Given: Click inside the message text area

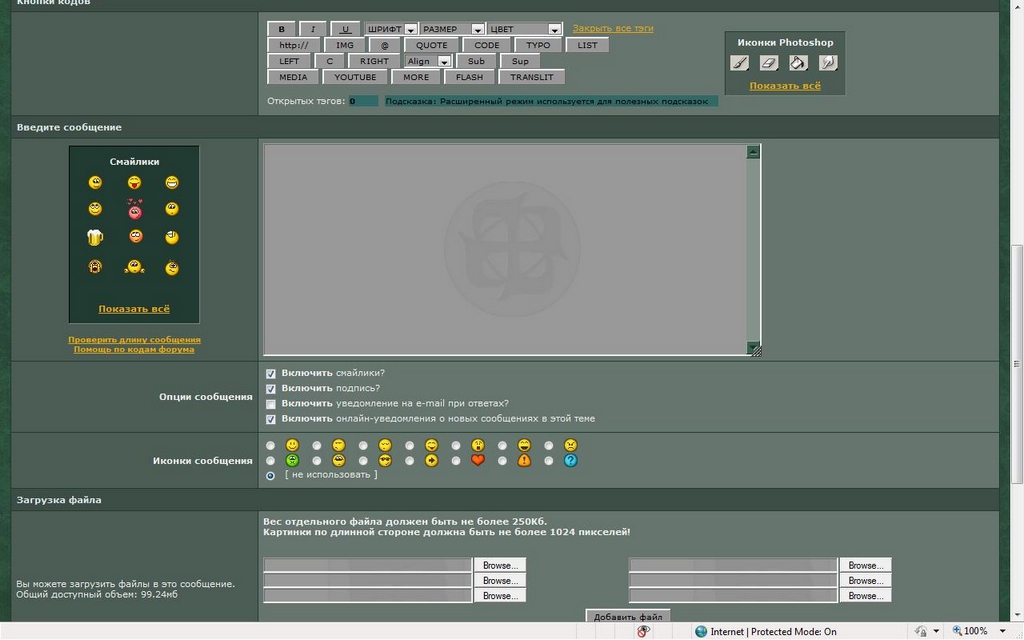Looking at the screenshot, I should (x=505, y=249).
